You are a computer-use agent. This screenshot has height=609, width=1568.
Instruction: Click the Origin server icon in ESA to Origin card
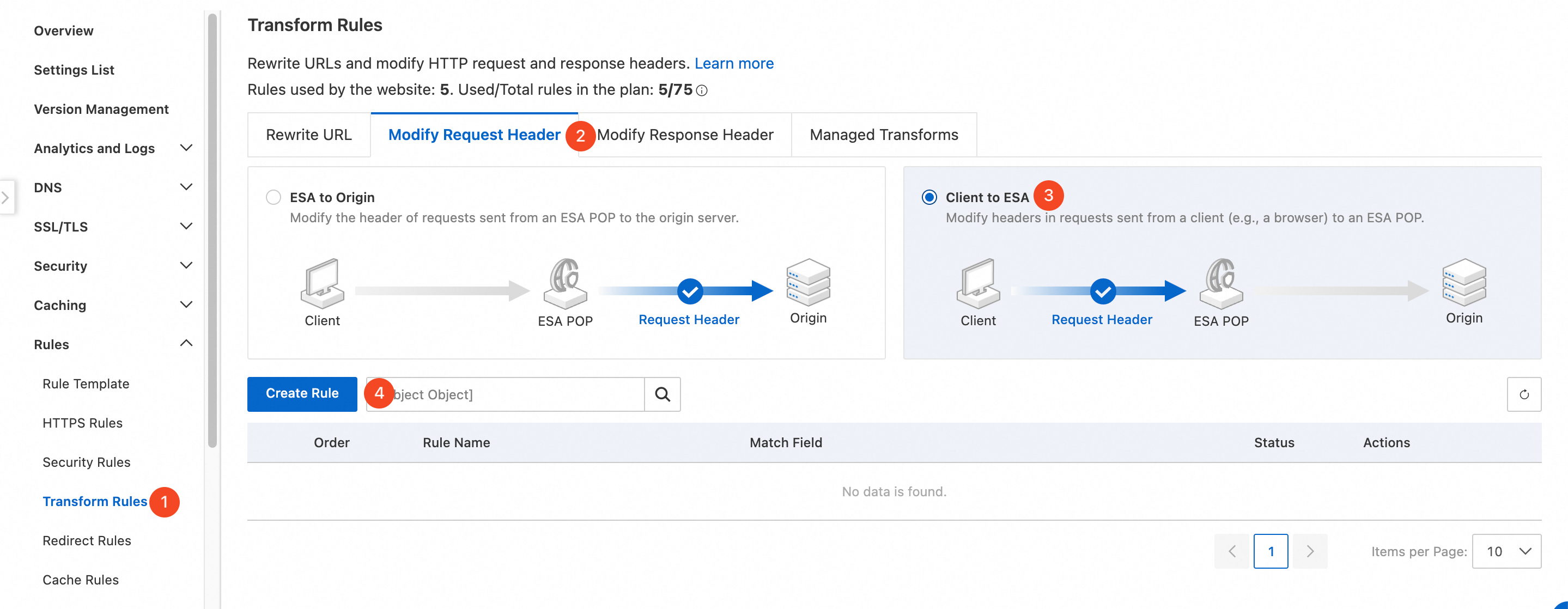point(809,282)
